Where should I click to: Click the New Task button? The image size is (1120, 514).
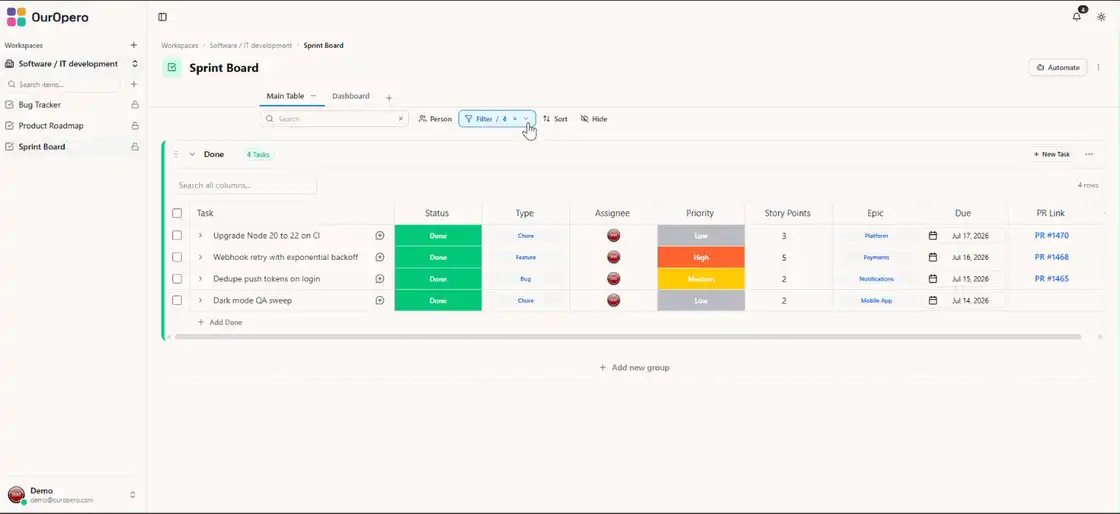(x=1051, y=154)
